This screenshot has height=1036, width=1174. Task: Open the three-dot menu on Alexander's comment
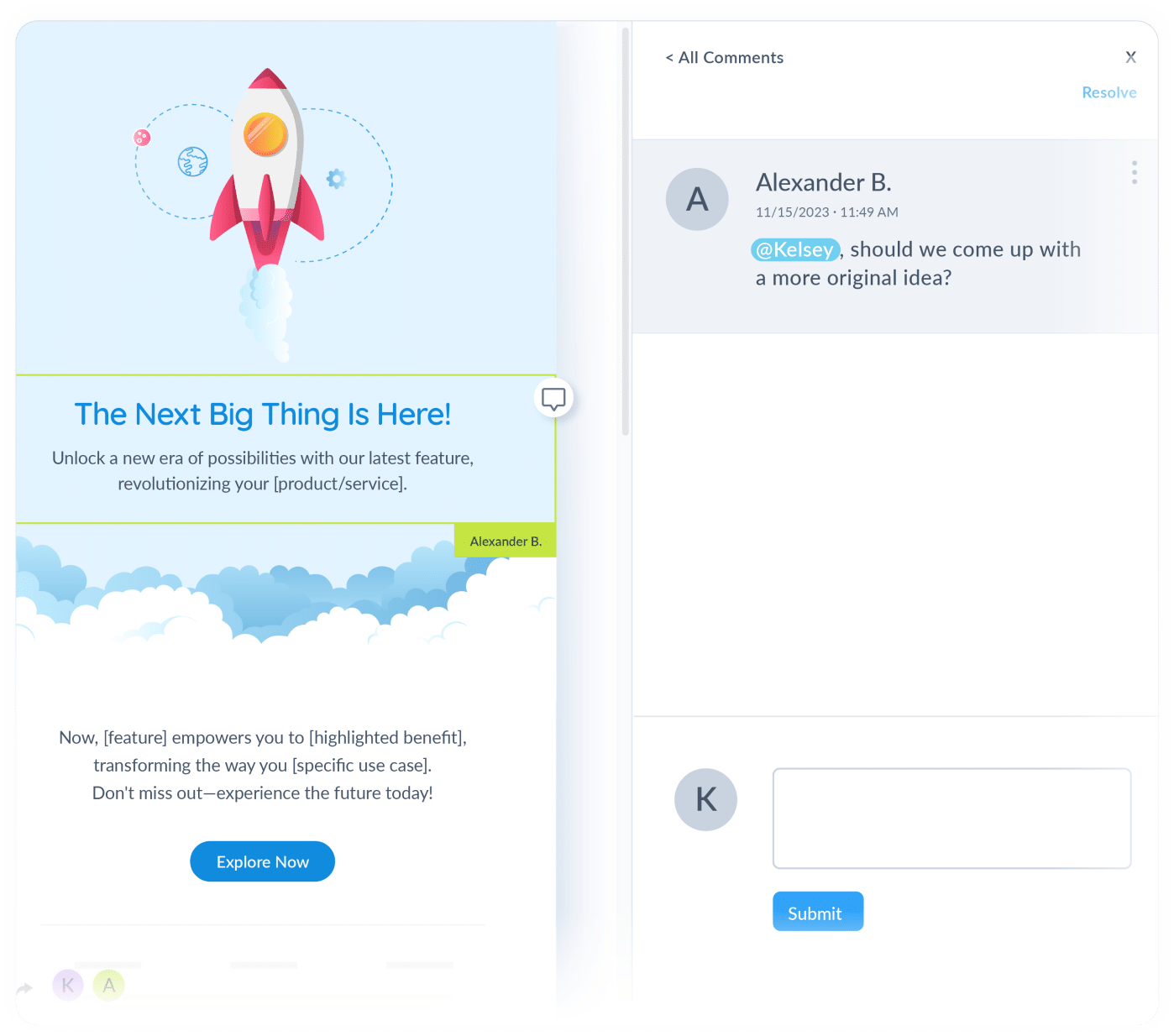tap(1134, 172)
